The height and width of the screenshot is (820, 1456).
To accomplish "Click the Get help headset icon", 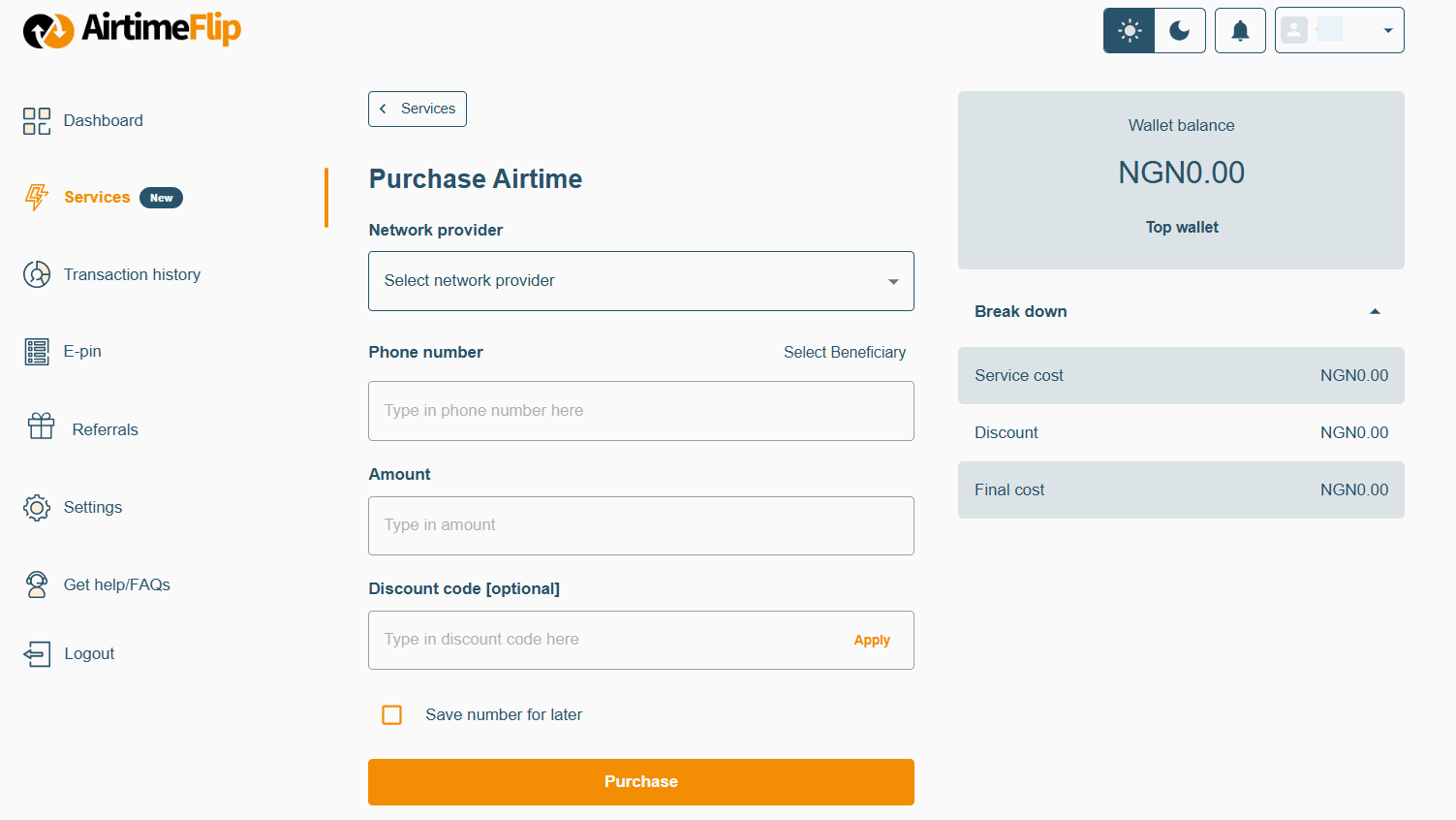I will tap(37, 584).
